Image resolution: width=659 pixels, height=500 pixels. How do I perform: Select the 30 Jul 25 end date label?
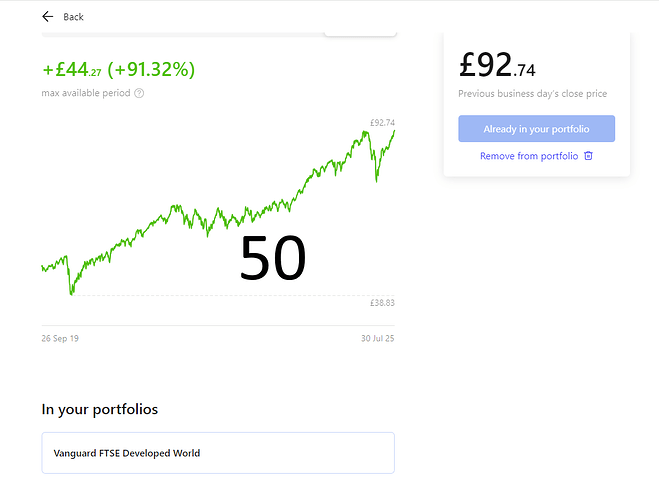378,339
